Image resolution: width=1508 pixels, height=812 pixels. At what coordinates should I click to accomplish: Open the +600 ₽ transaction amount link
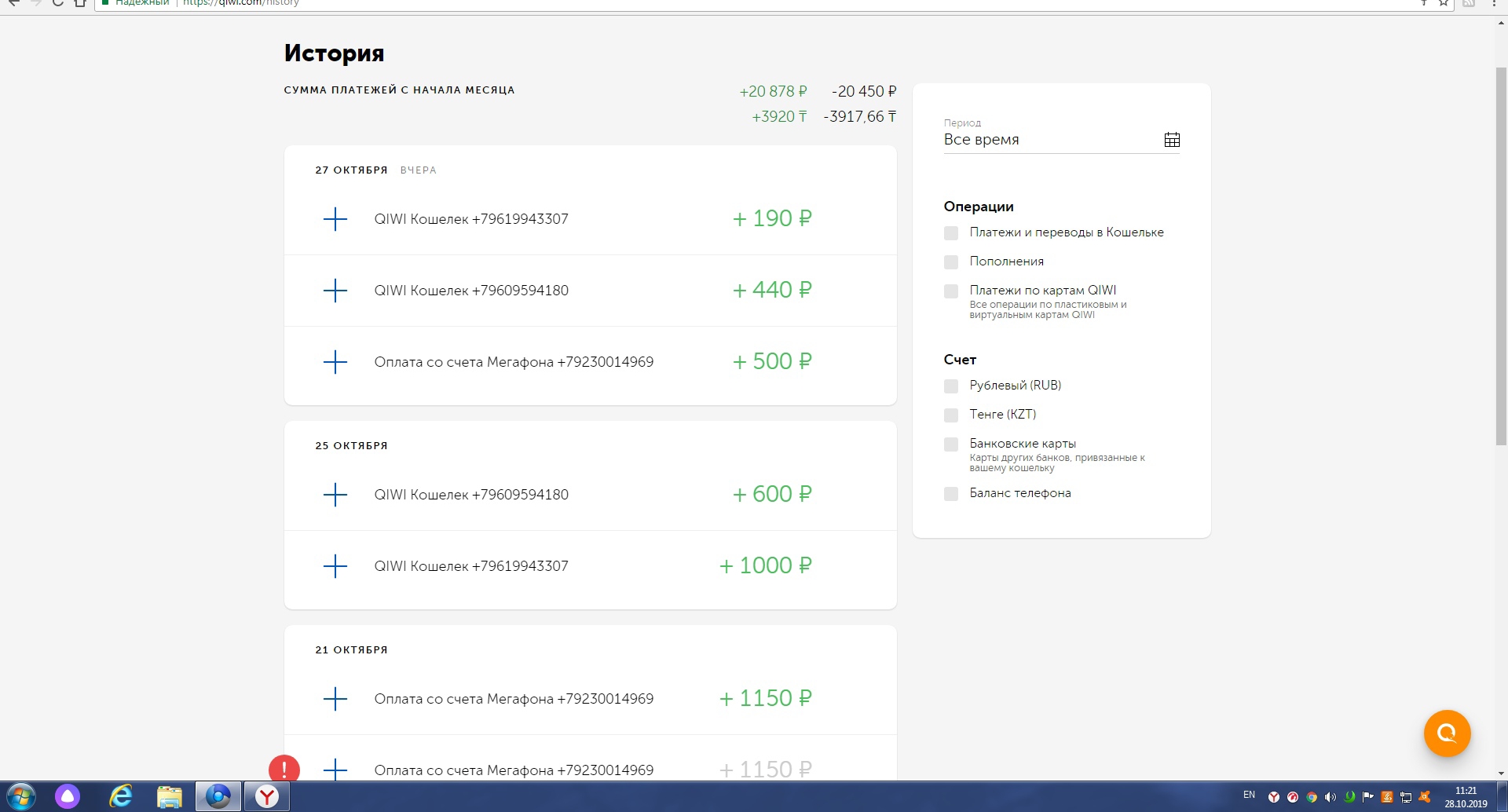tap(771, 494)
